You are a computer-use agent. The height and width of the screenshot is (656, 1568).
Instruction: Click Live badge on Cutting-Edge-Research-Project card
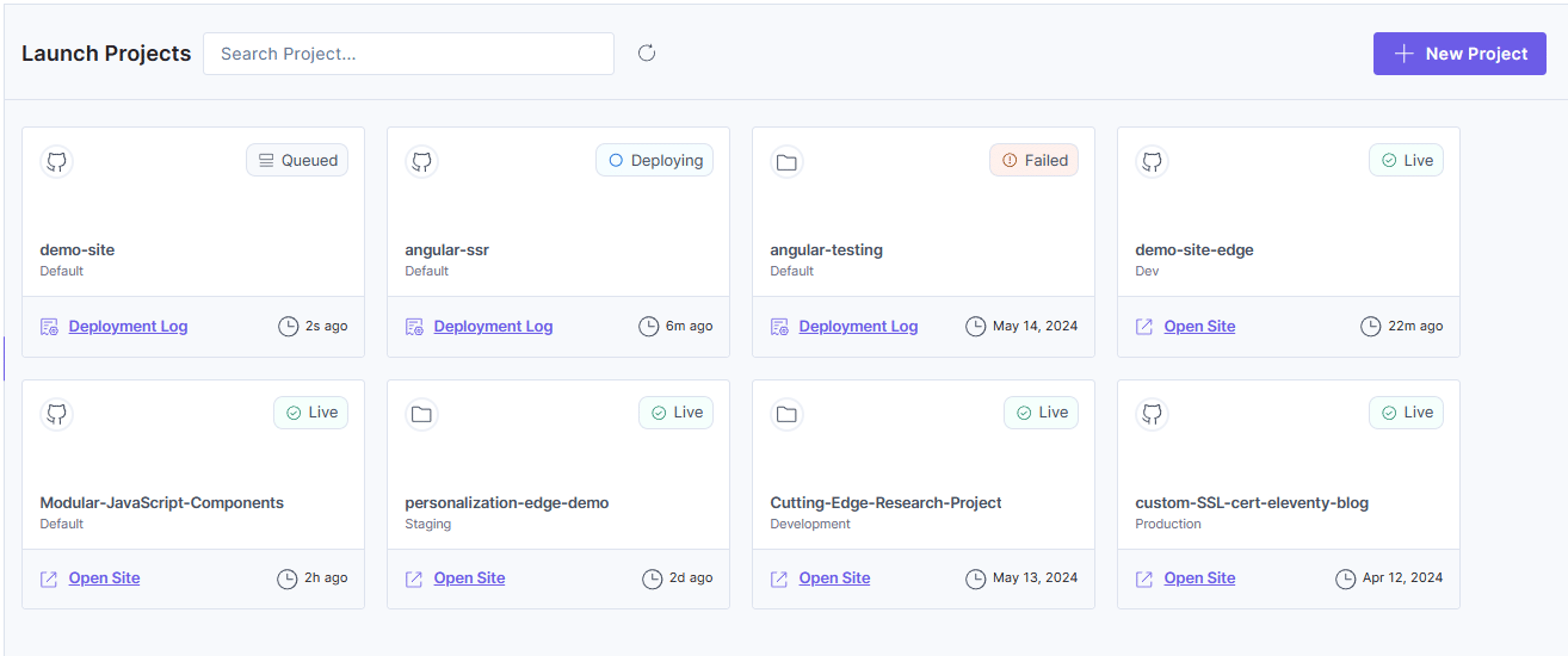(x=1041, y=413)
